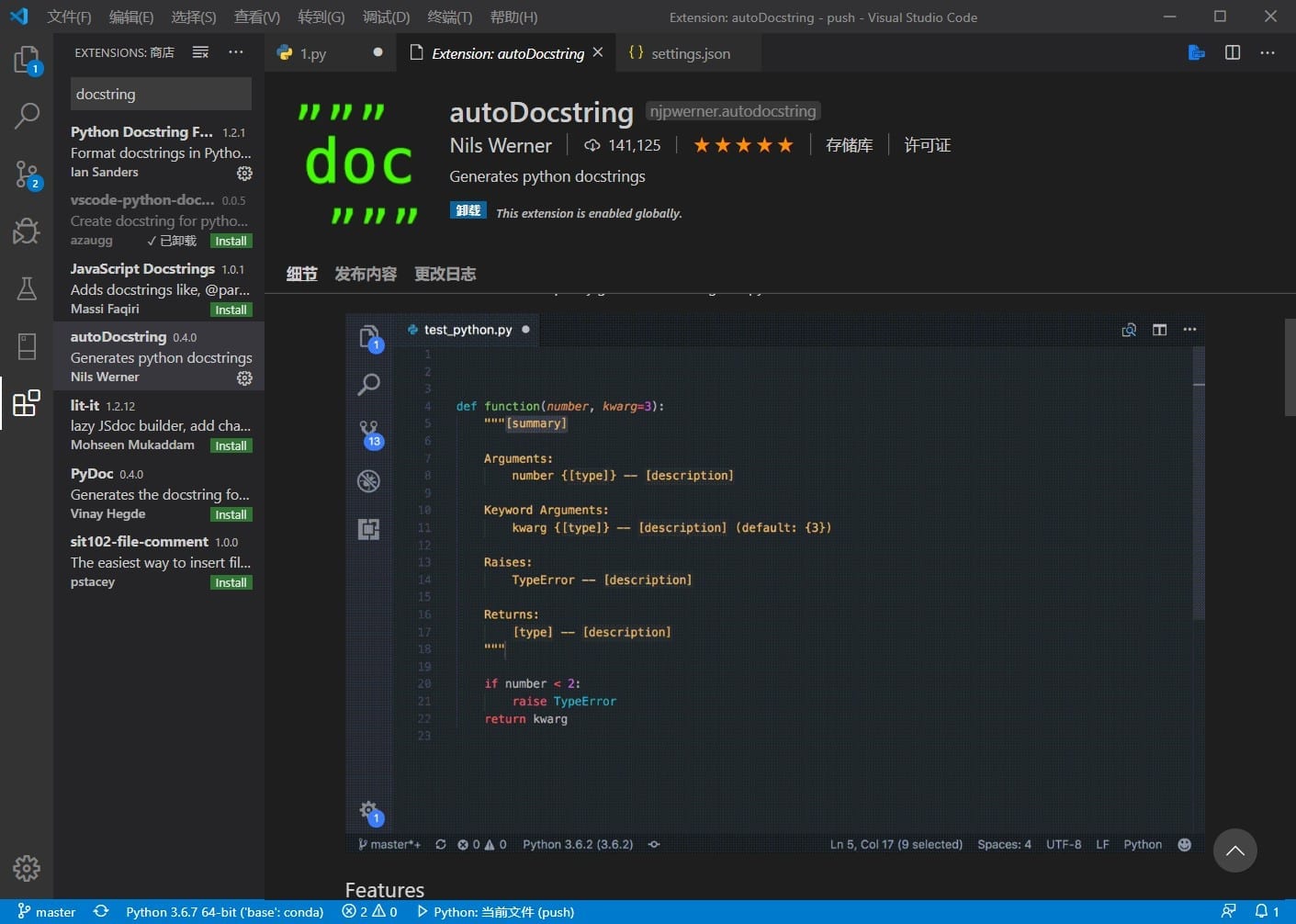Screen dimensions: 1296x924
Task: Open the Explorer view in activity bar
Action: pyautogui.click(x=27, y=61)
